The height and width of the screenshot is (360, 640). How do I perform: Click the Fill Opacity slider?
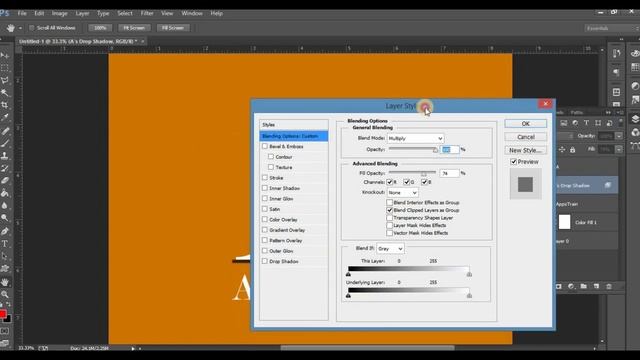pos(413,173)
